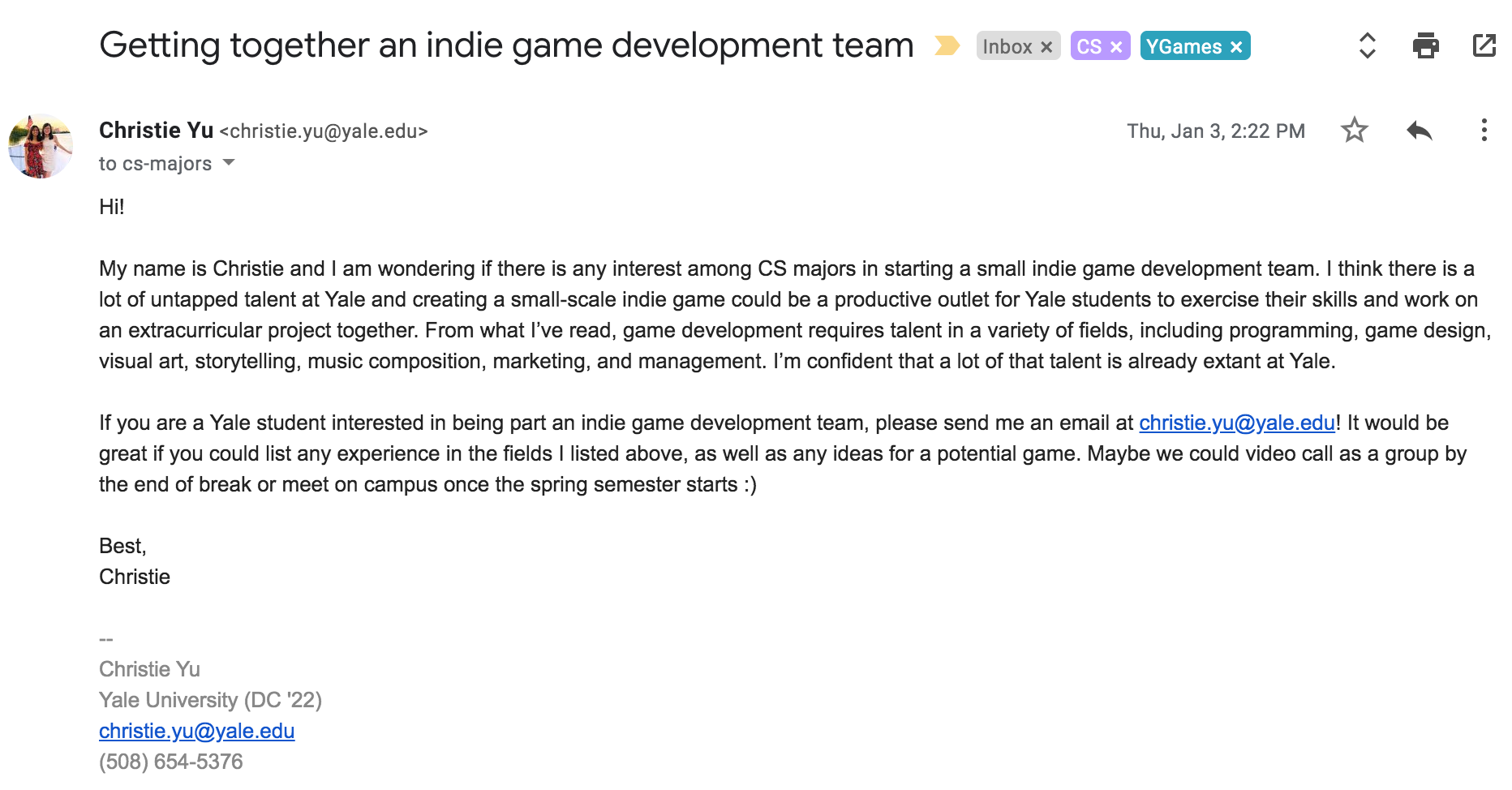Open the email in a new window
This screenshot has height=790, width=1512.
[x=1484, y=45]
